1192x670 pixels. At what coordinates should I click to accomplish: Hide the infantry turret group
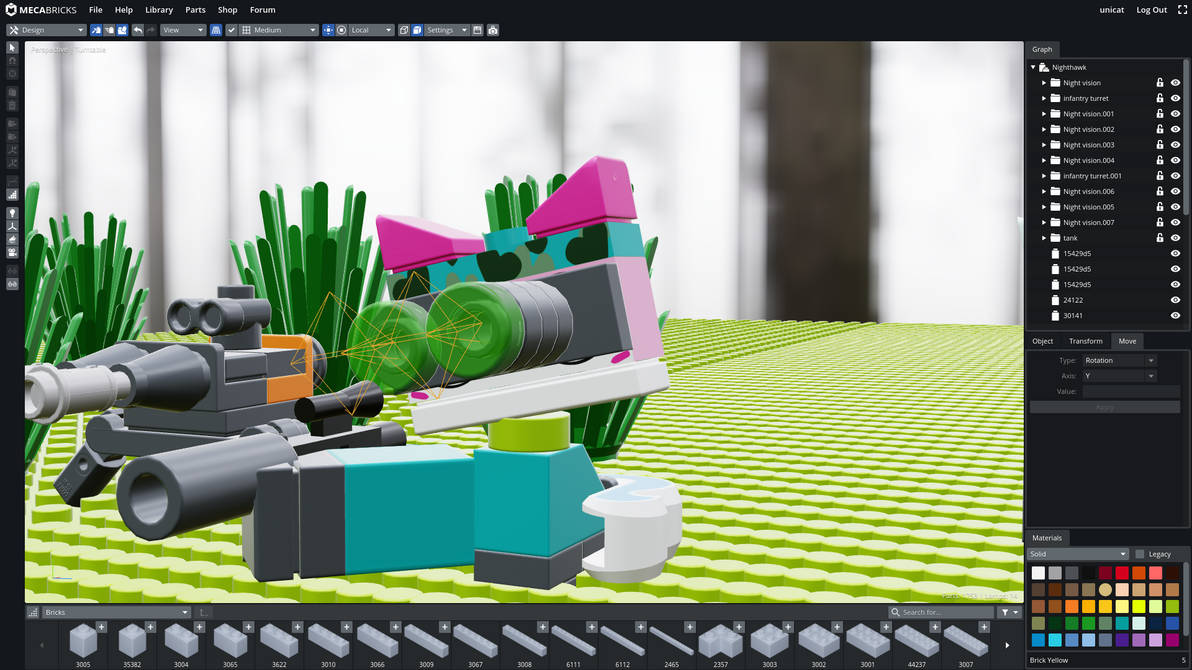click(x=1175, y=98)
